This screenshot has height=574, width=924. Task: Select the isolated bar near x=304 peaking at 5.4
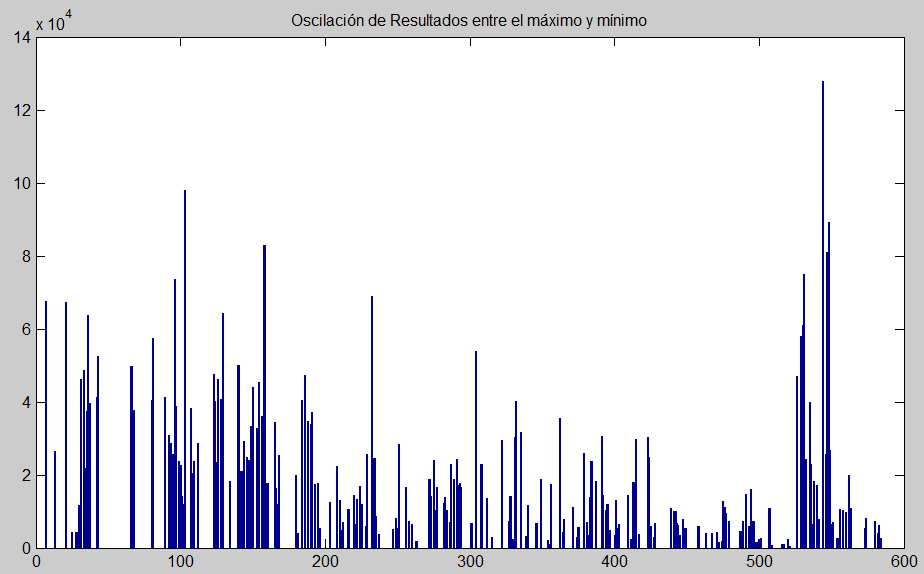[x=476, y=450]
